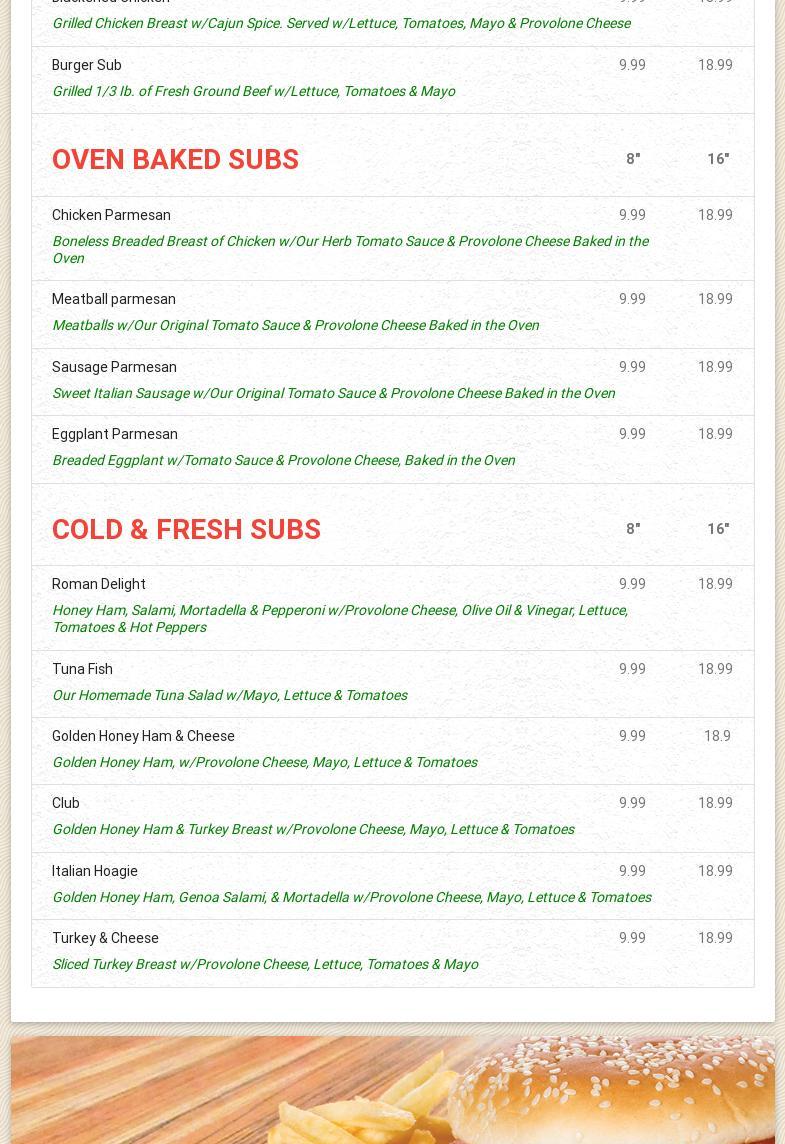Click Turkey & Cheese item name
Image resolution: width=785 pixels, height=1144 pixels.
point(105,938)
